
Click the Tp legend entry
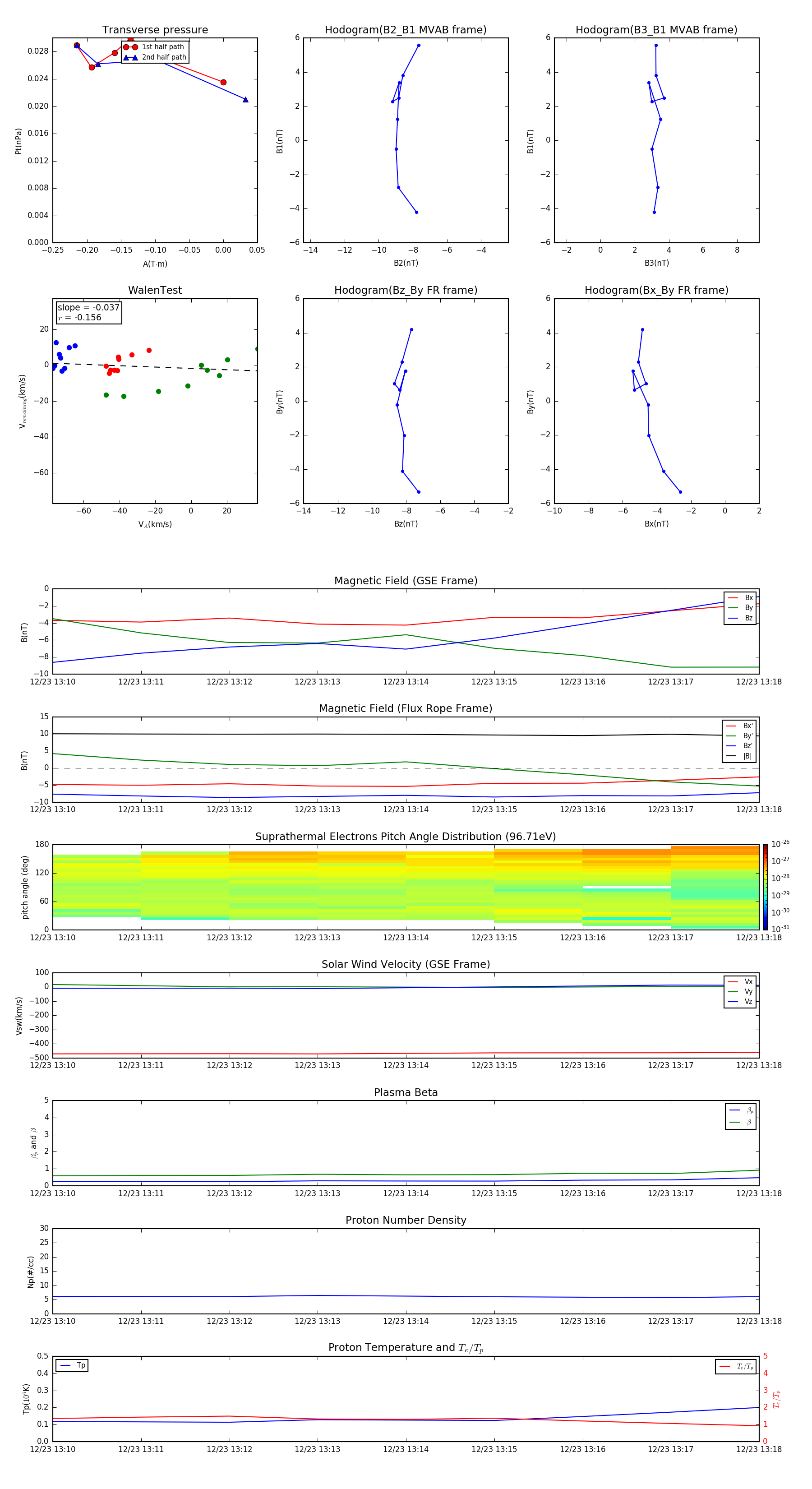pos(73,1365)
